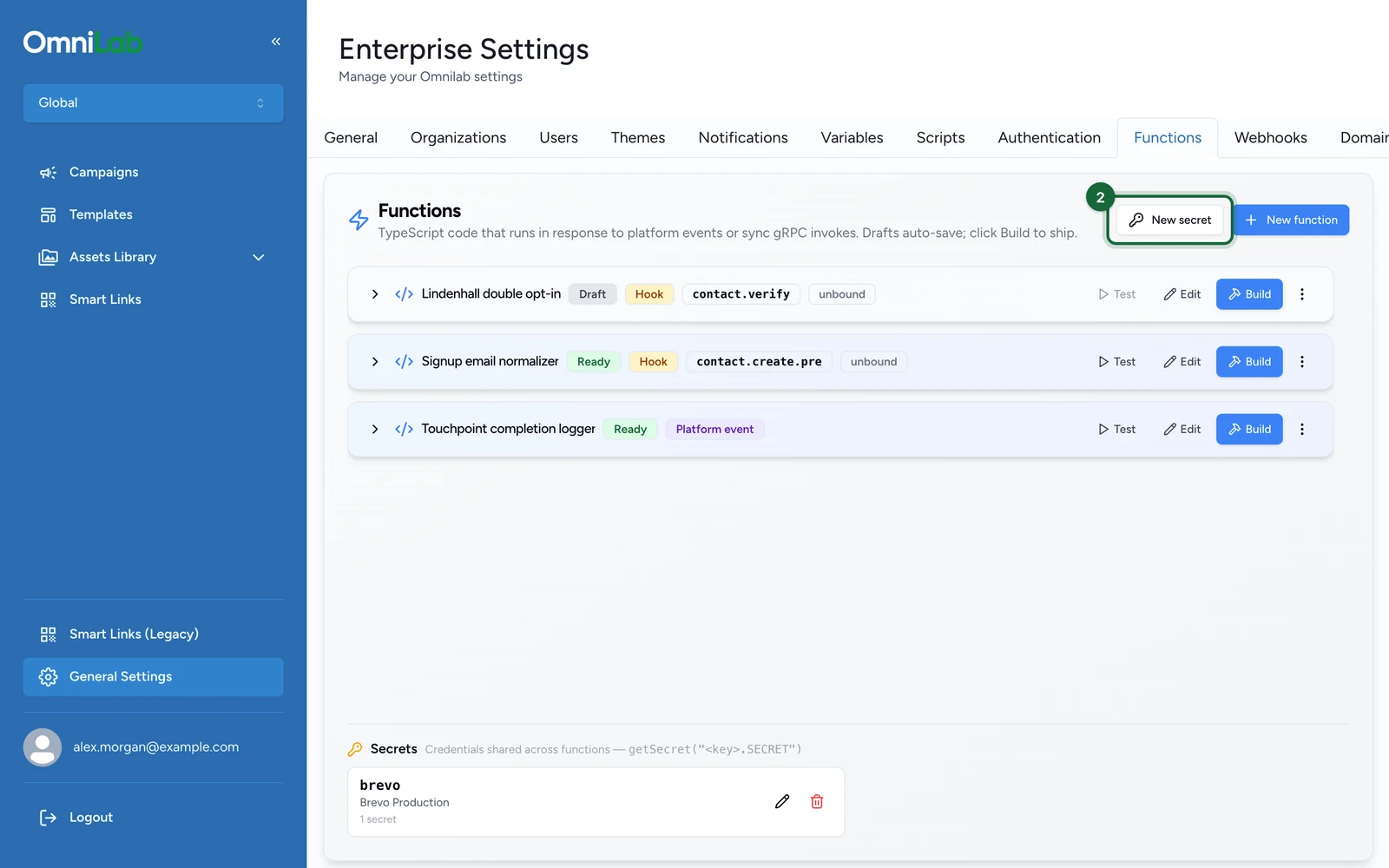Screen dimensions: 1389x868
Task: Open Campaigns from the sidebar
Action: (x=153, y=172)
